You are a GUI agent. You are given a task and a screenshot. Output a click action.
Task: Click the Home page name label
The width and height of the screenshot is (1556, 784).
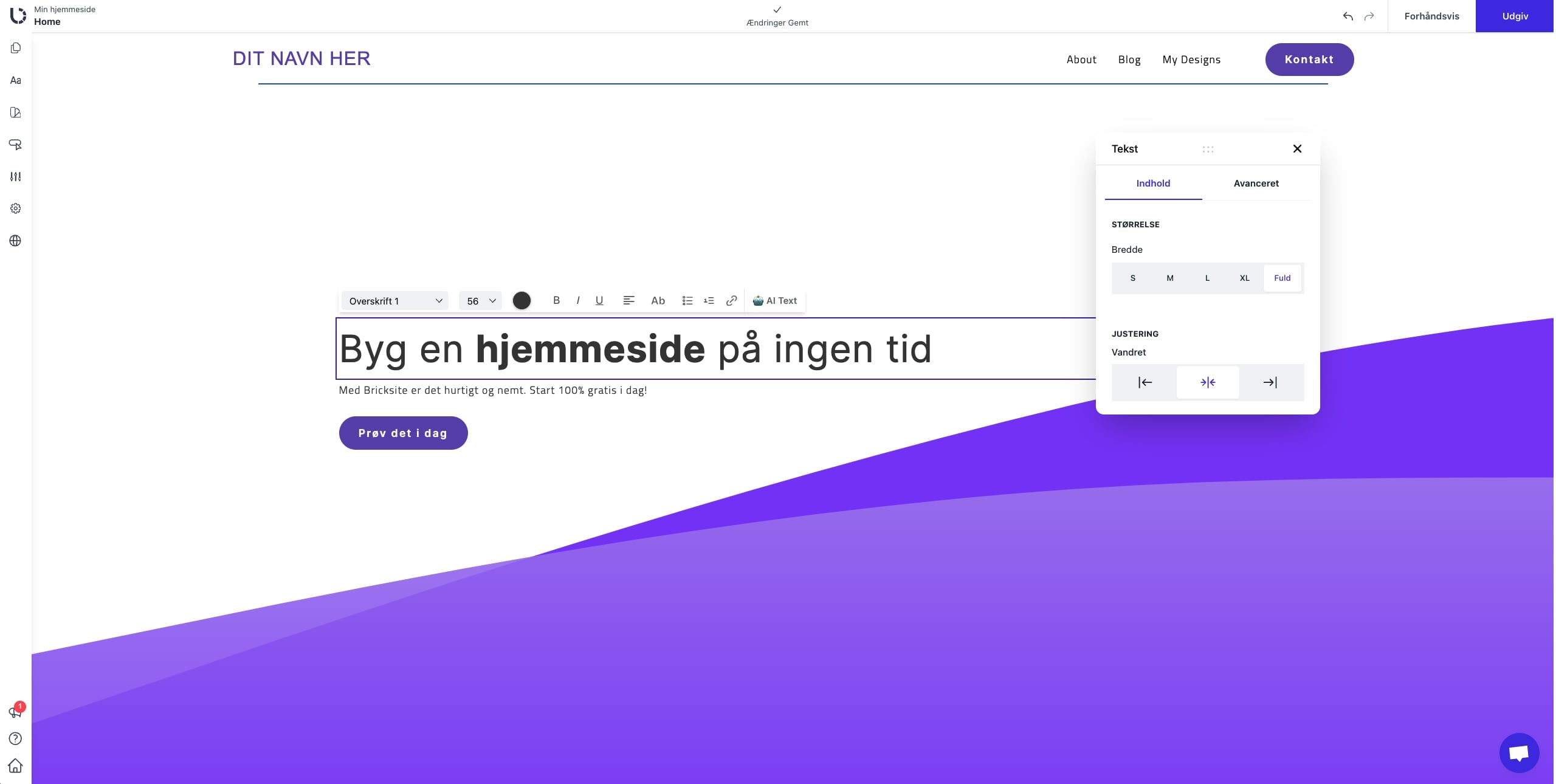pyautogui.click(x=47, y=22)
